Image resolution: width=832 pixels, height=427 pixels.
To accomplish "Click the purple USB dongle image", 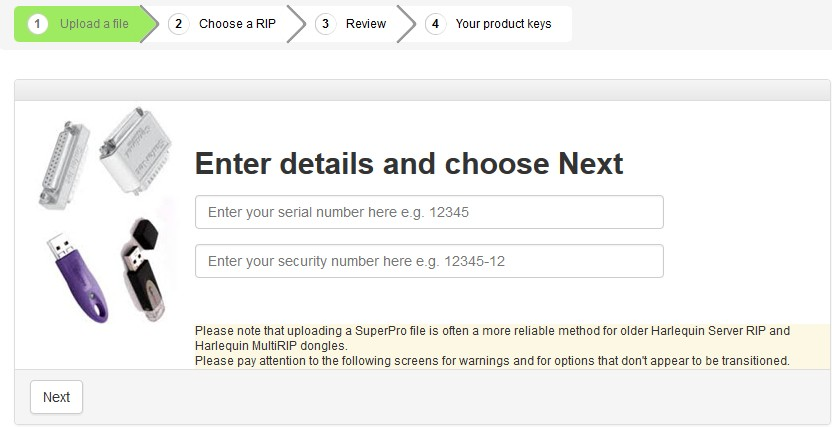I will [74, 276].
